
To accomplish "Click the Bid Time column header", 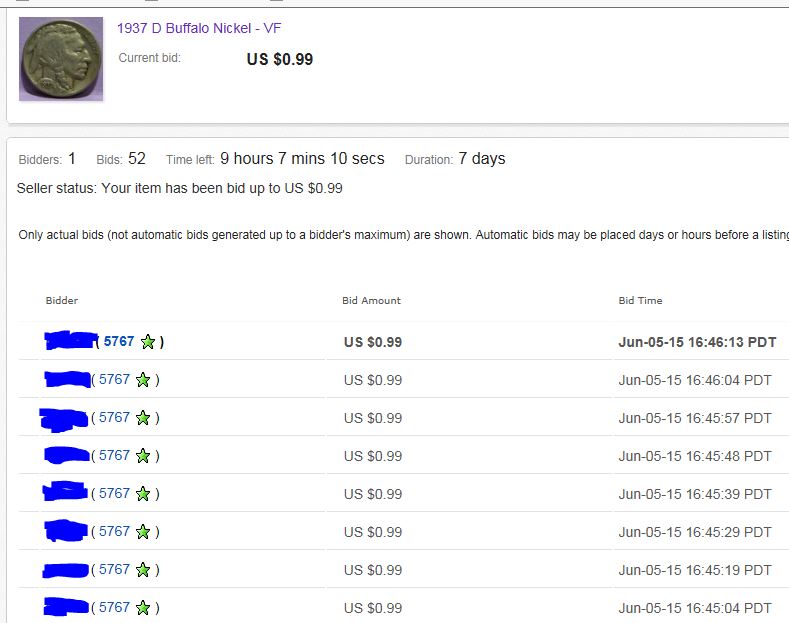I will click(x=640, y=300).
